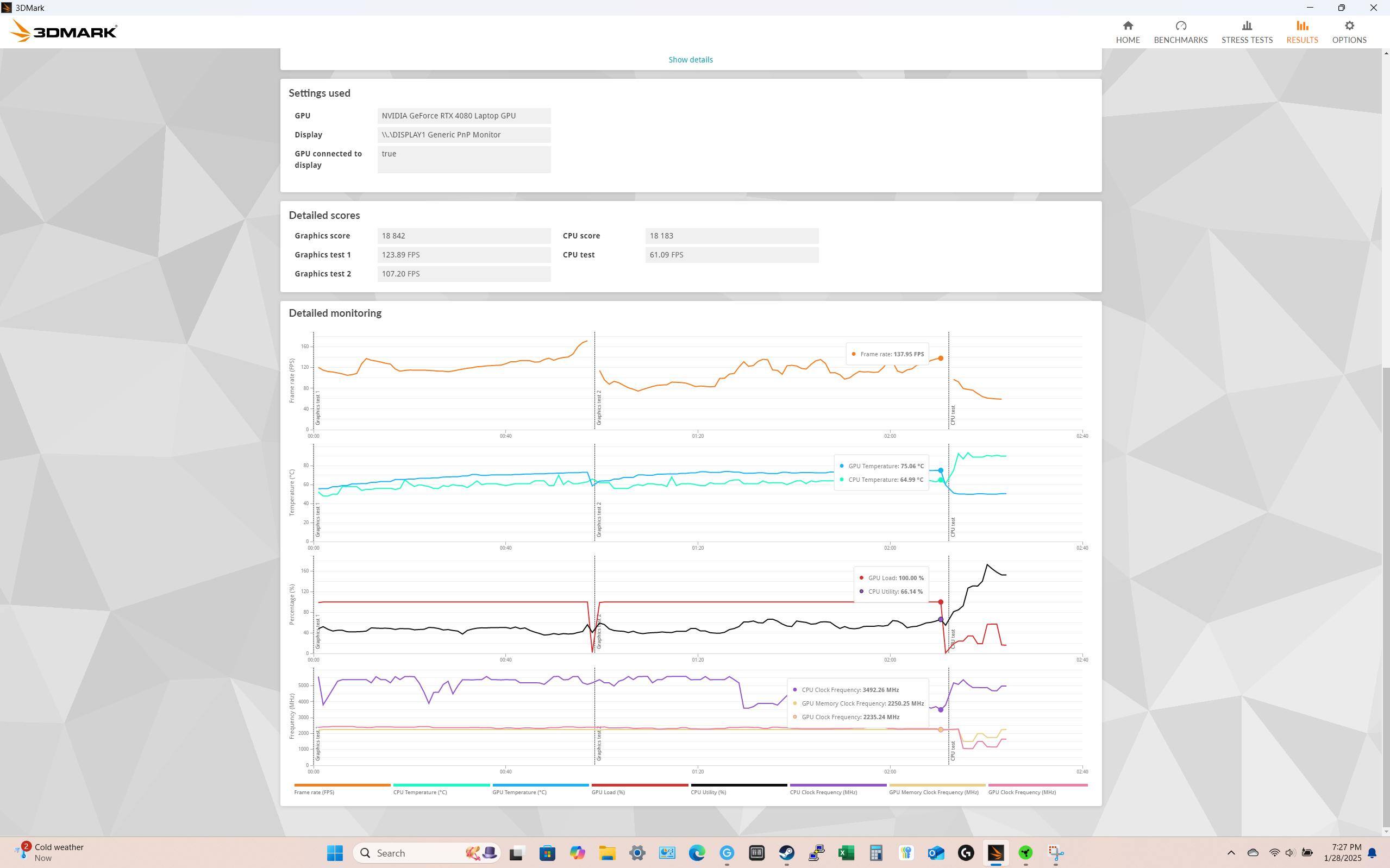
Task: Open Steam from the taskbar
Action: click(x=787, y=853)
